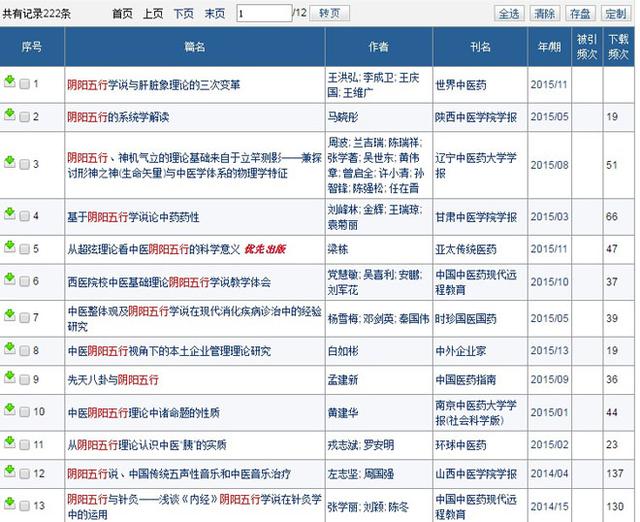Screen dimensions: 640x522
Task: Click download icon for record 7
Action: (x=9, y=315)
